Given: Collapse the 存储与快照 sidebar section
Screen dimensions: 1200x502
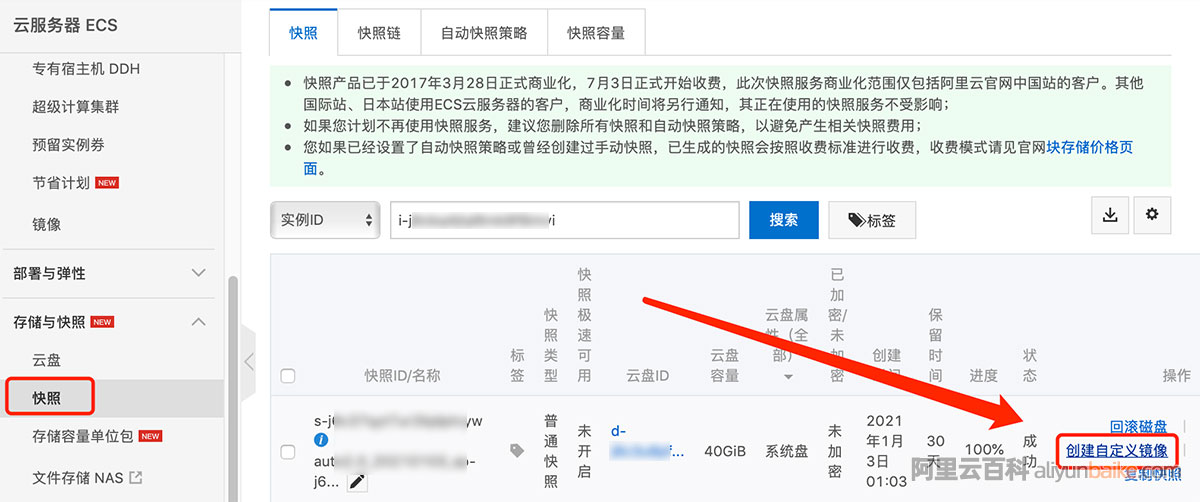Looking at the screenshot, I should pos(198,322).
